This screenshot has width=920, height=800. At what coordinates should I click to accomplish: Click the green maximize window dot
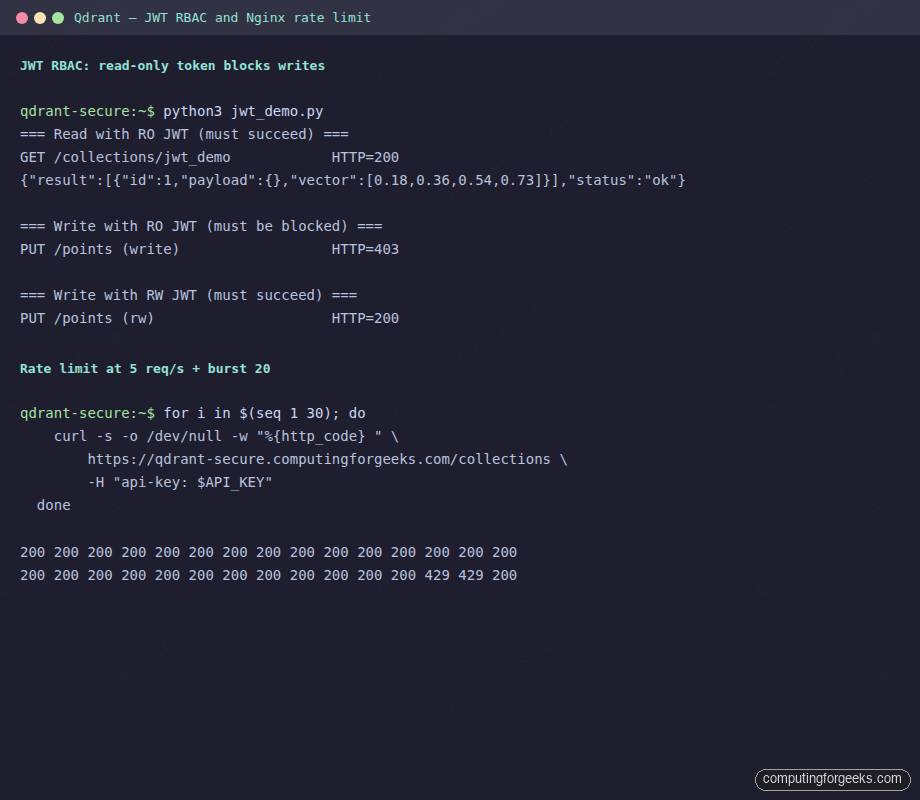coord(58,18)
